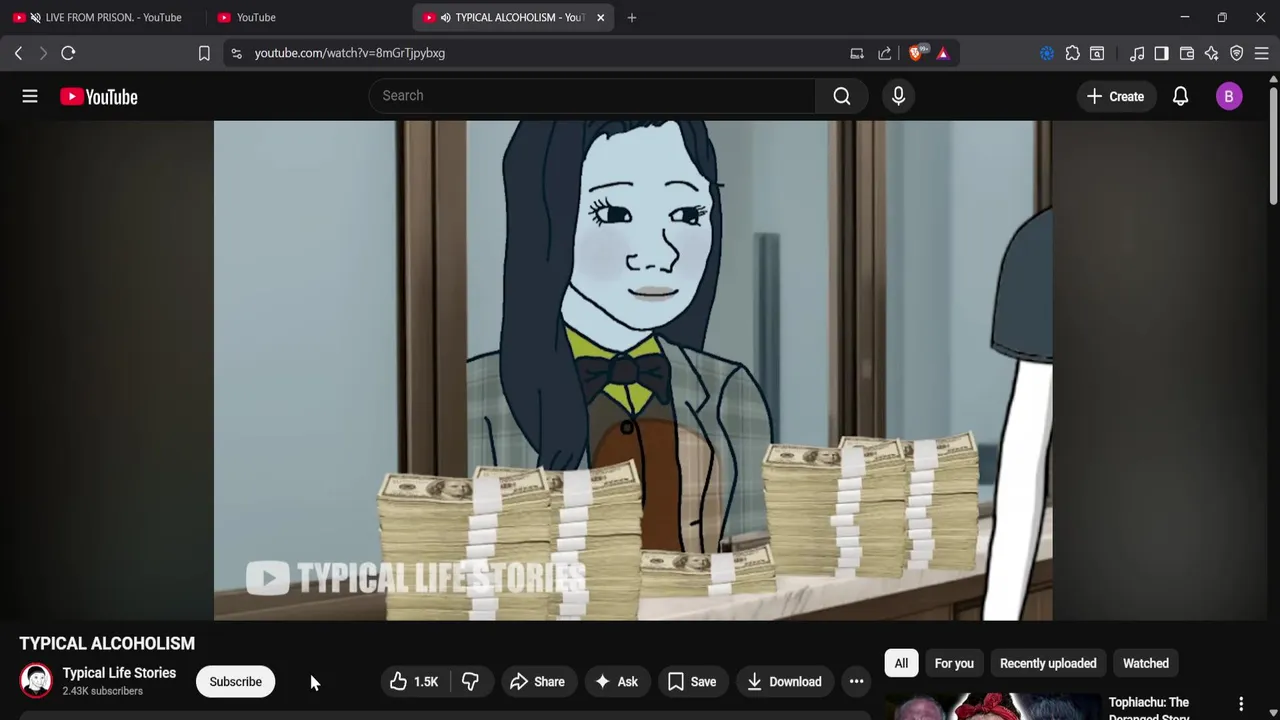The width and height of the screenshot is (1280, 720).
Task: Open the browser main menu
Action: pos(1262,53)
